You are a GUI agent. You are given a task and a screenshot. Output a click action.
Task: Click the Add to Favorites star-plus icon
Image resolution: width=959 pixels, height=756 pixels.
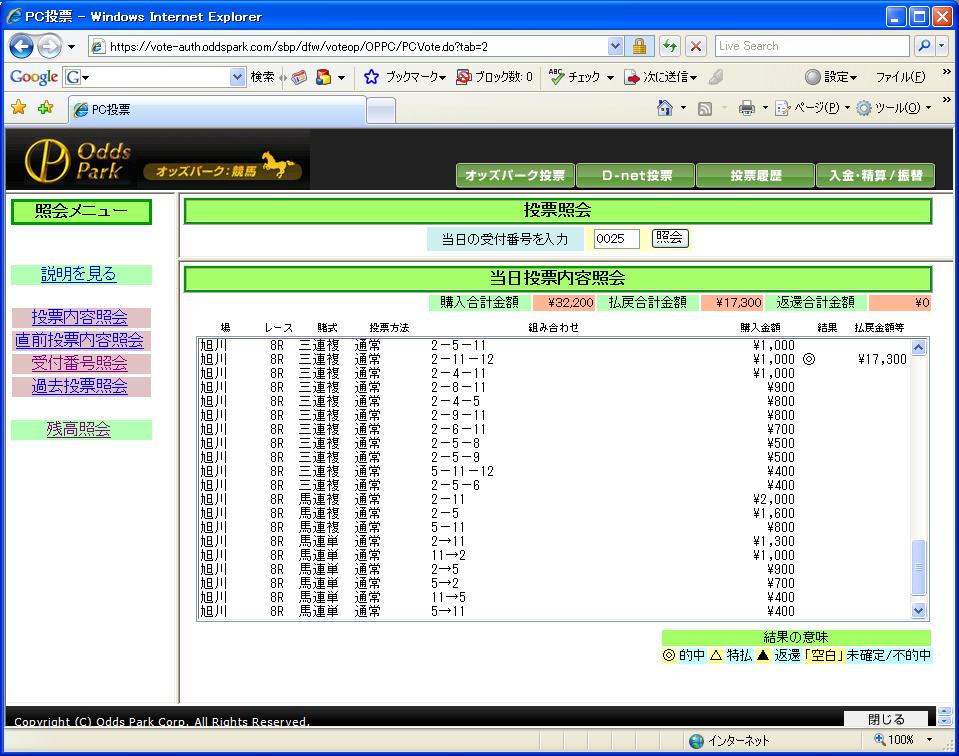pos(46,108)
